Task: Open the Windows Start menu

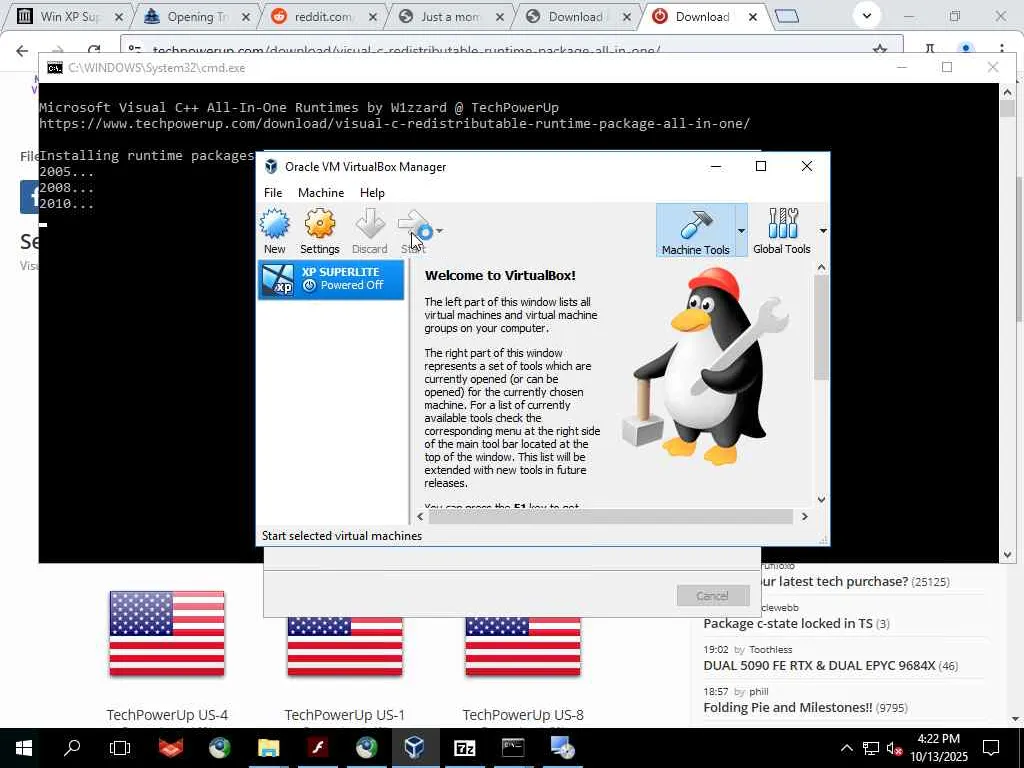Action: pos(24,748)
